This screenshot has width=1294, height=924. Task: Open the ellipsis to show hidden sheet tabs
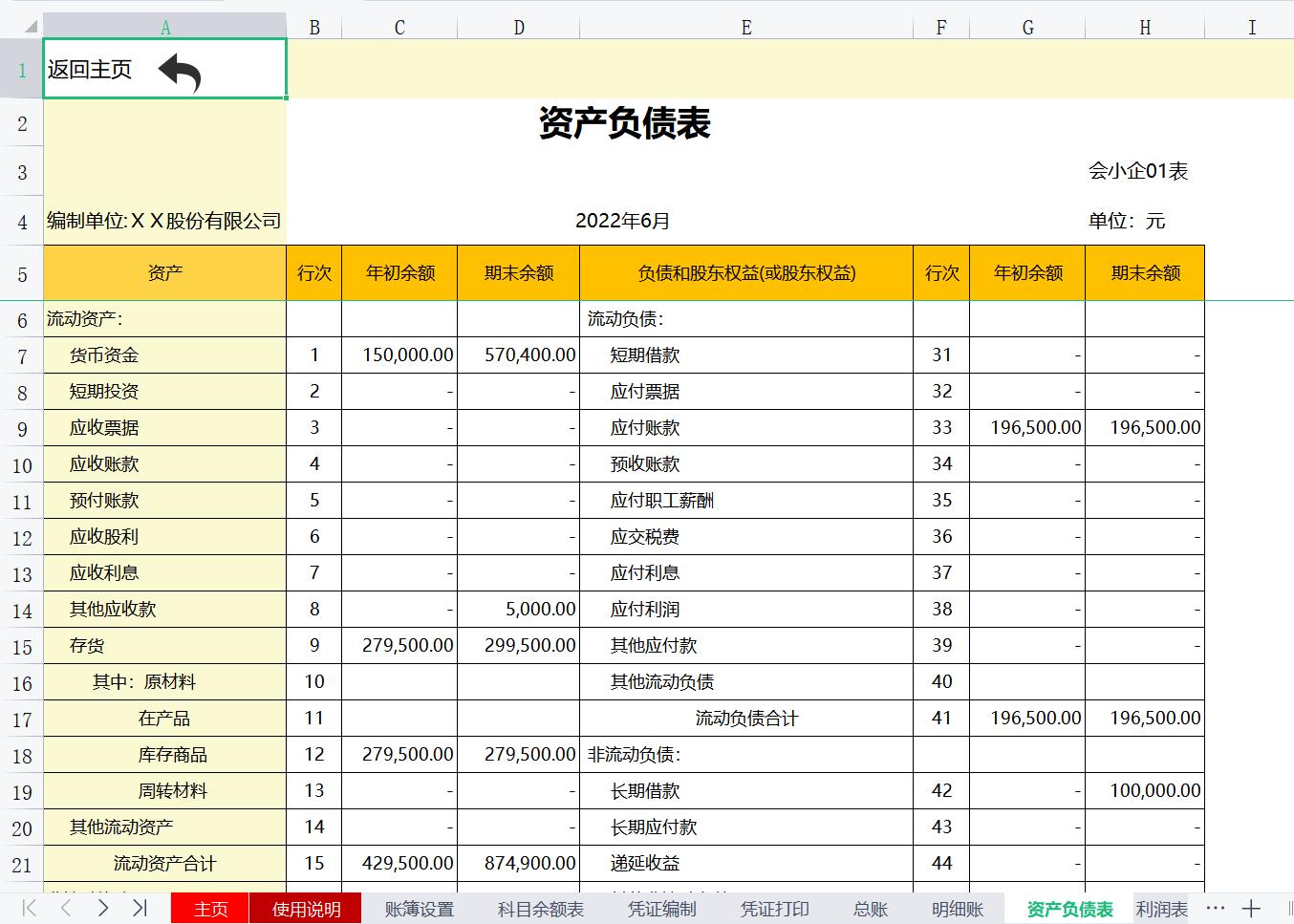(x=1216, y=909)
